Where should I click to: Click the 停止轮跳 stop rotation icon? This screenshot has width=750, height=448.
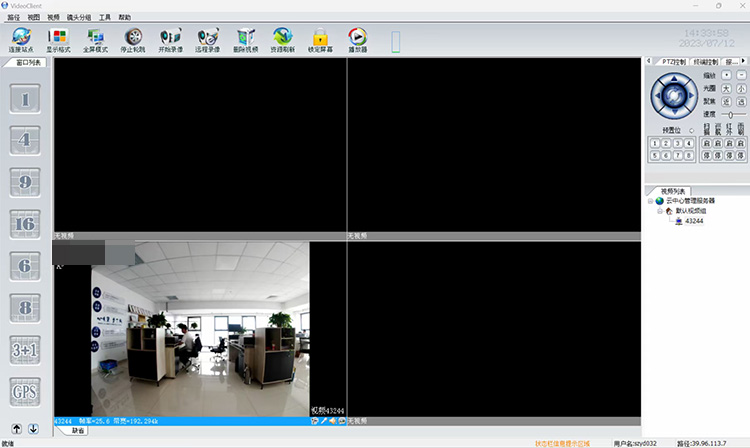133,38
